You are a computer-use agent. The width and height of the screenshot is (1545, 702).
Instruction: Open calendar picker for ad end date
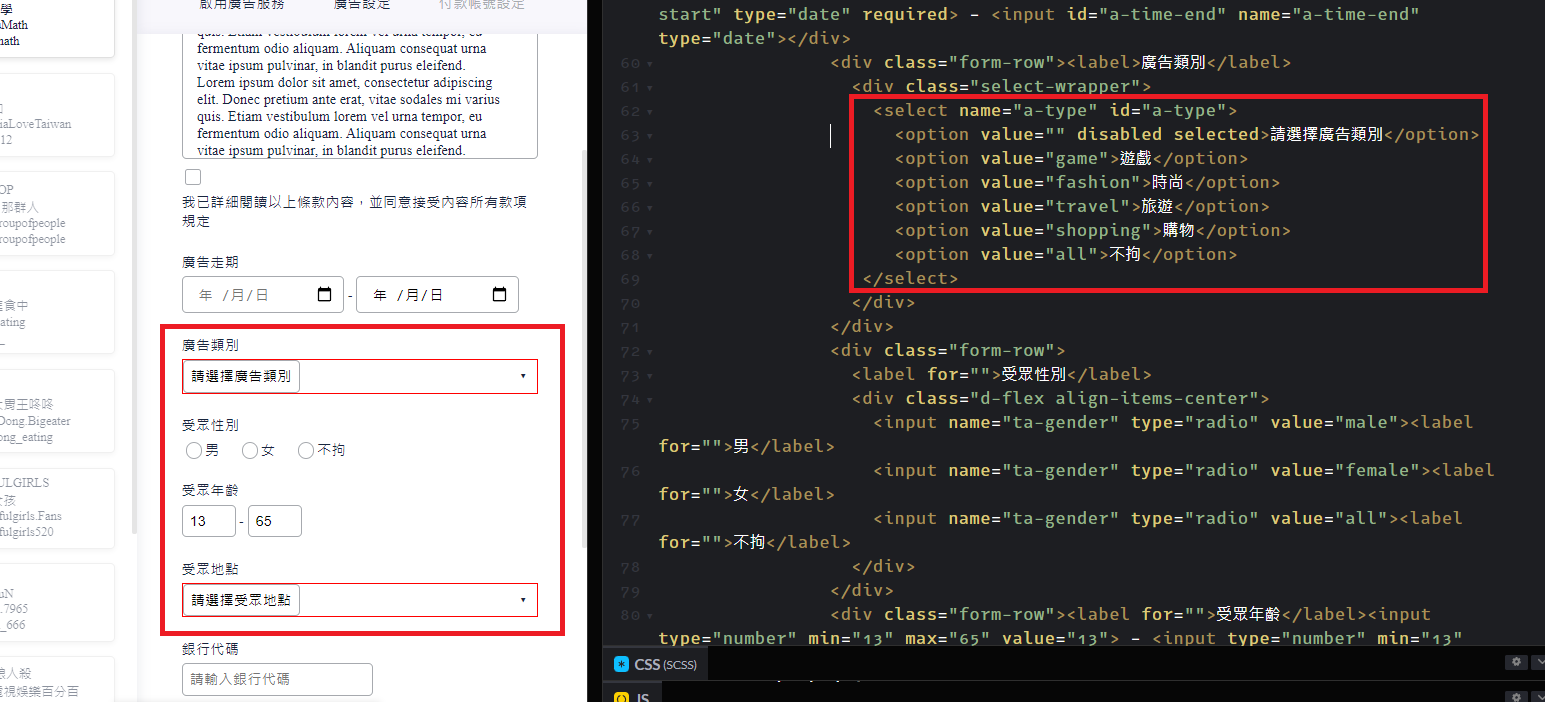pos(499,295)
